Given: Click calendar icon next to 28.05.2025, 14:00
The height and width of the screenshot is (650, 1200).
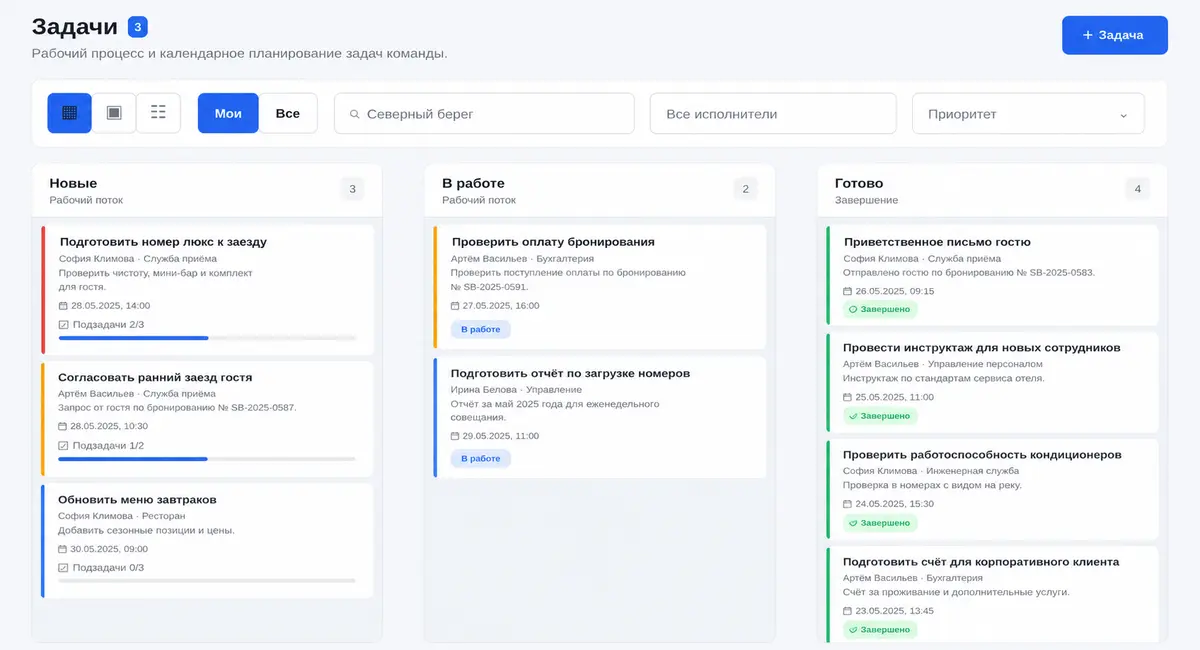Looking at the screenshot, I should tap(63, 306).
